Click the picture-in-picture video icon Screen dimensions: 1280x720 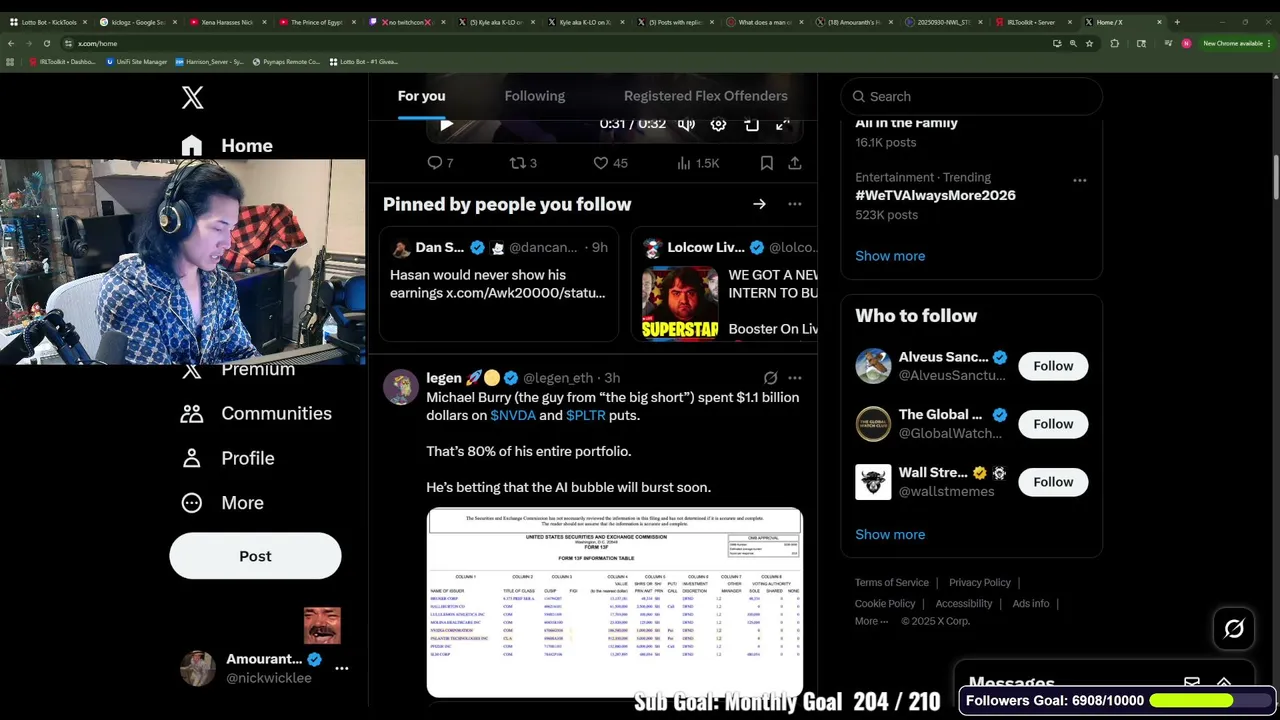[751, 124]
